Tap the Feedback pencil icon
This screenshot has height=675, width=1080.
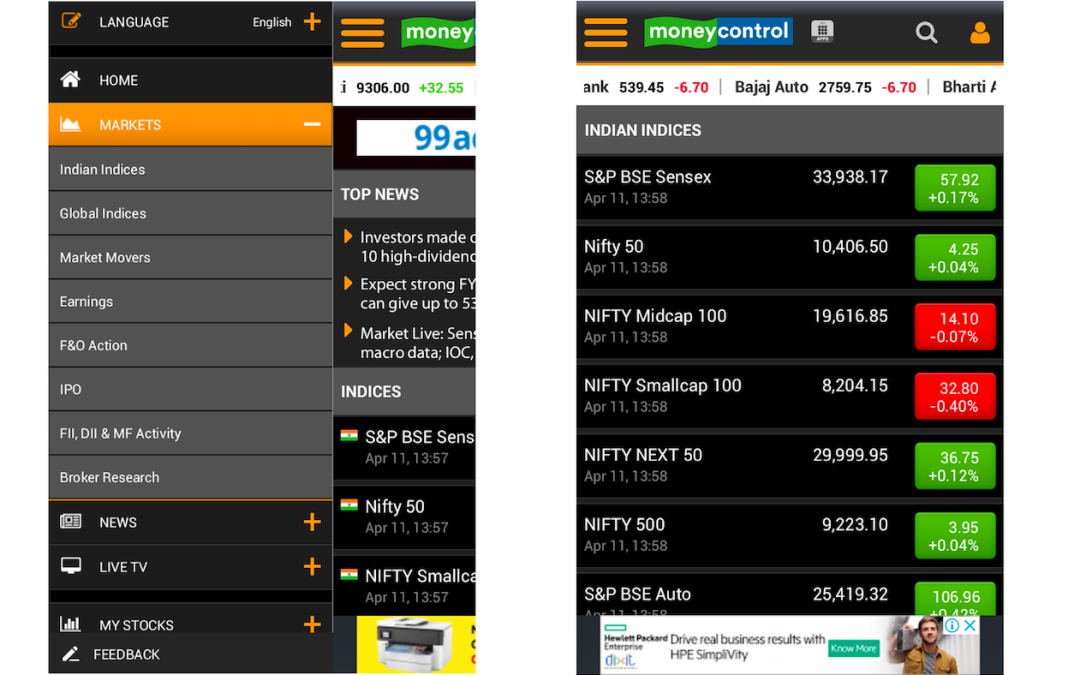coord(70,654)
